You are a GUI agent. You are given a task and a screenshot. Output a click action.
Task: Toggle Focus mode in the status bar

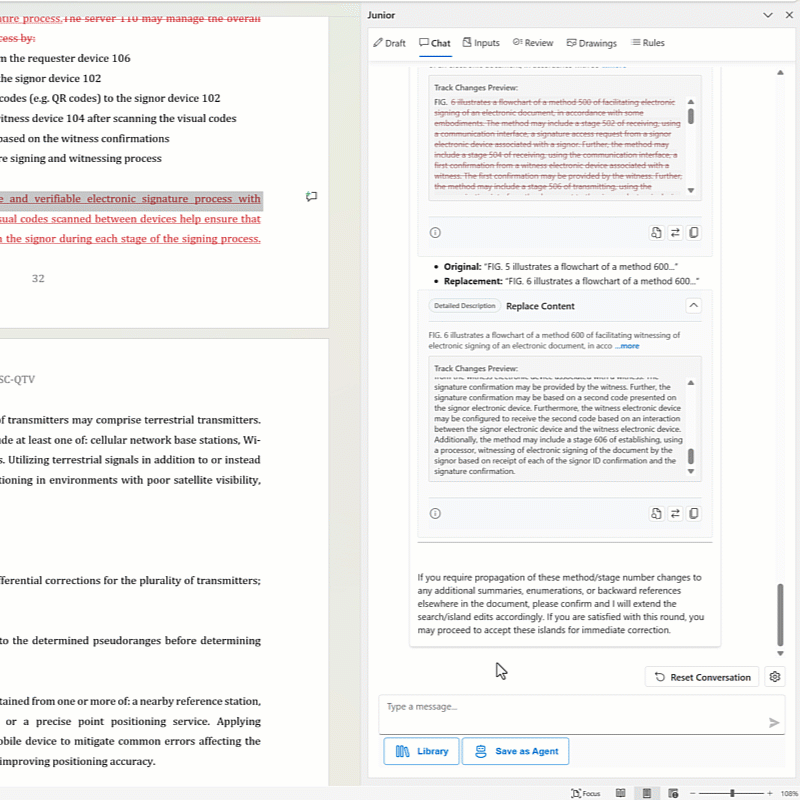point(585,793)
